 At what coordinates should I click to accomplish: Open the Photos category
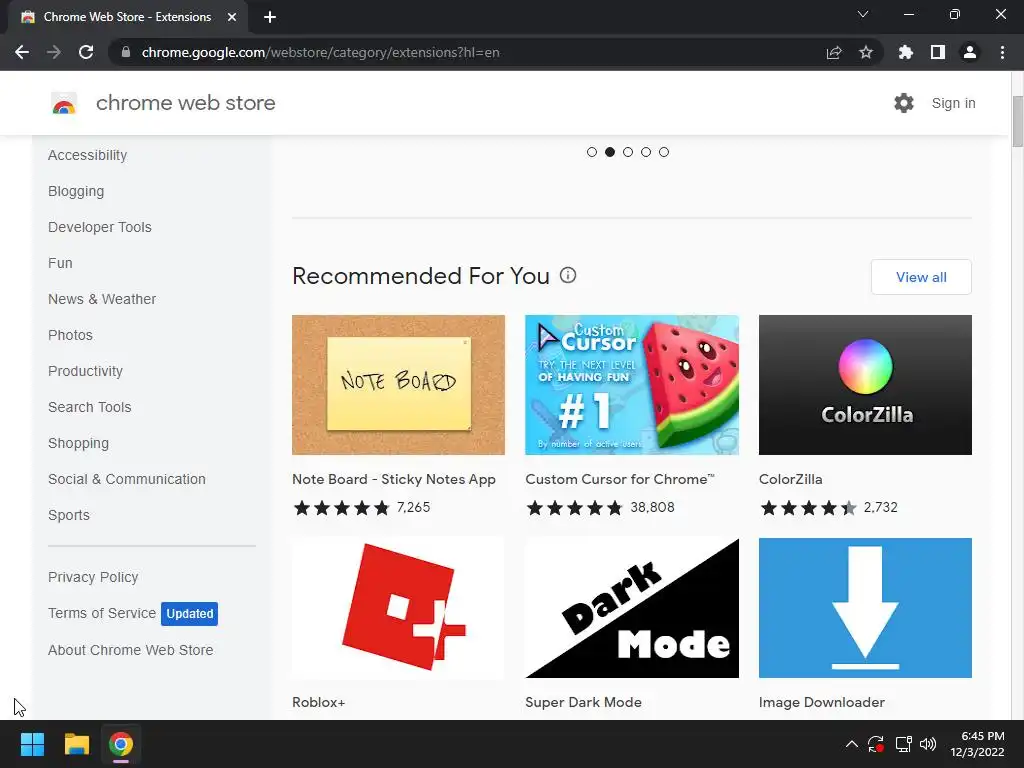pyautogui.click(x=71, y=335)
